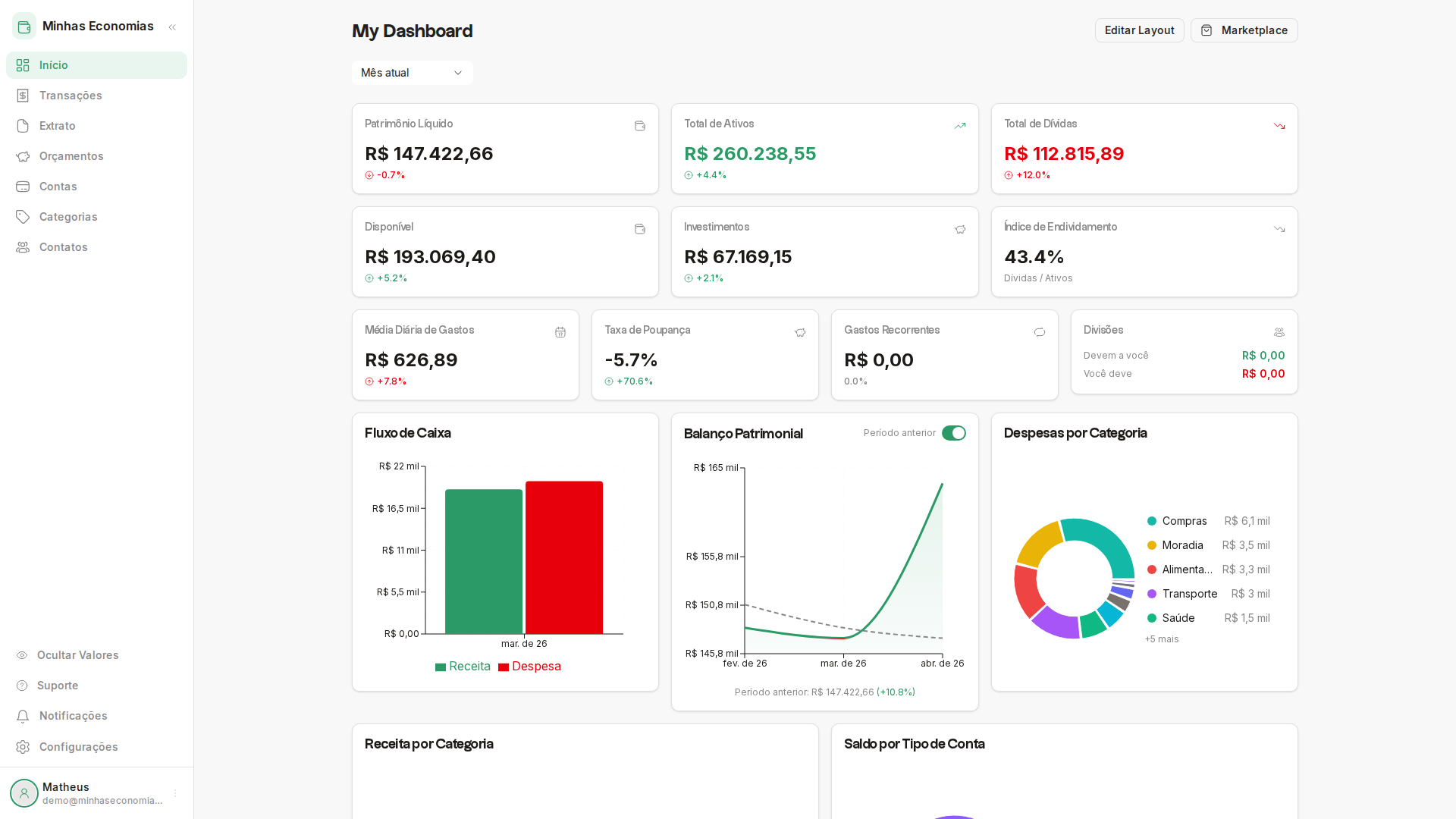Click the Compras legend color dot
1456x819 pixels.
pyautogui.click(x=1153, y=521)
